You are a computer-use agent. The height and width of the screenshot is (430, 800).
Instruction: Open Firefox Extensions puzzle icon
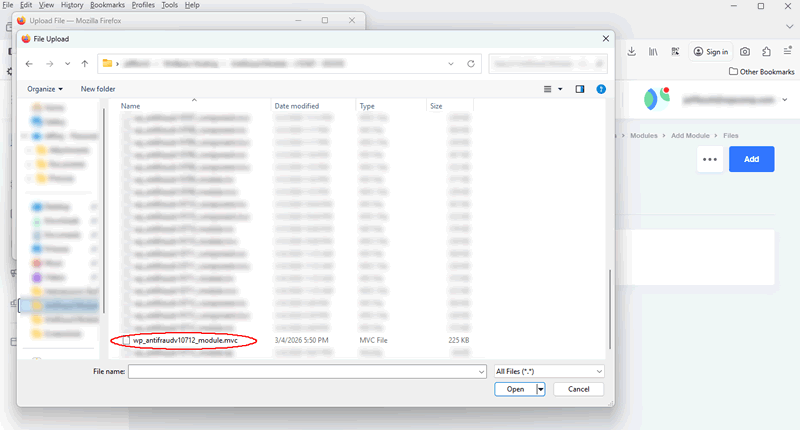766,51
